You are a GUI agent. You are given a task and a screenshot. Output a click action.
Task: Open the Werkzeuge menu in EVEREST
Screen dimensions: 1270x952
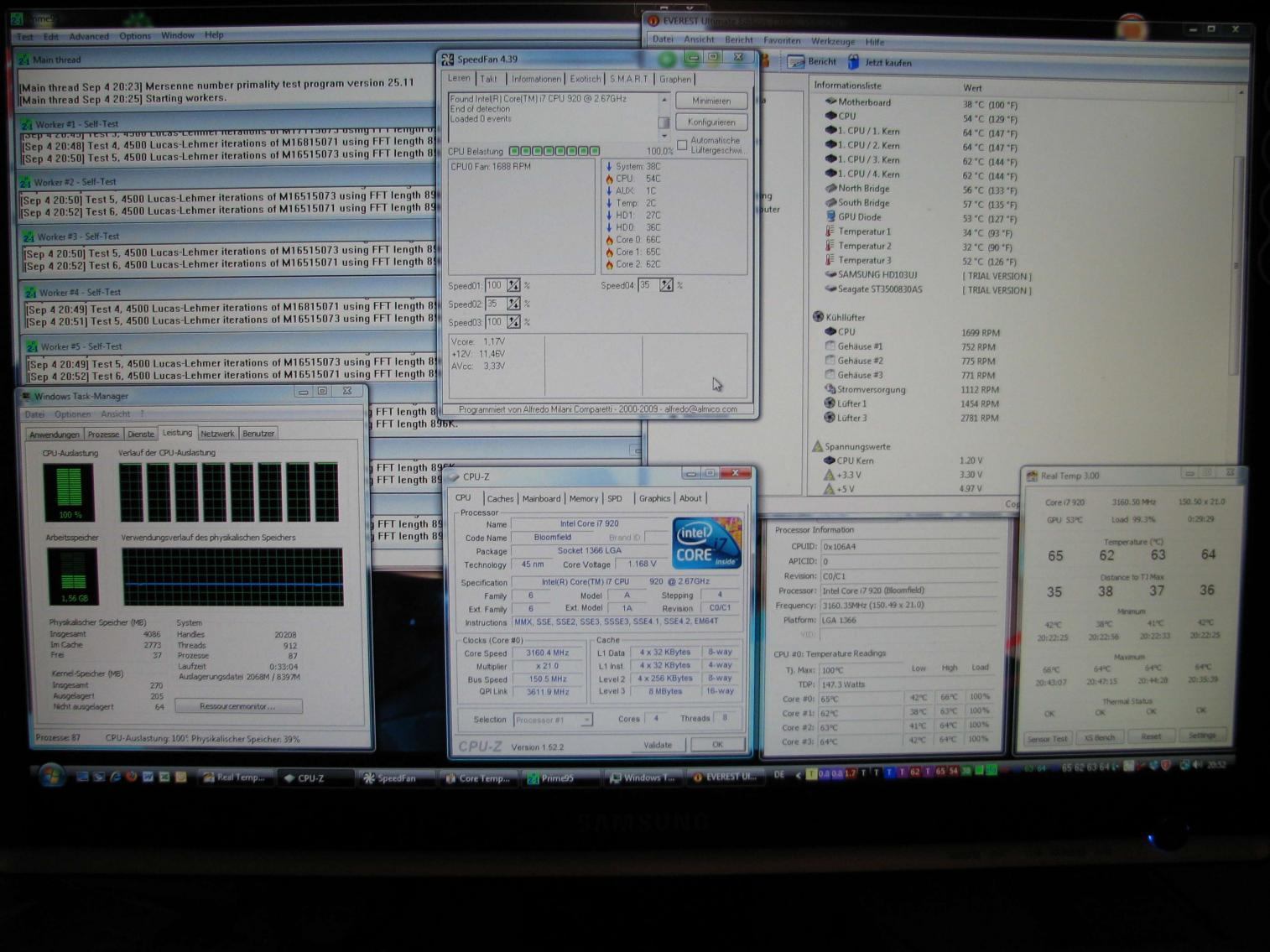(833, 41)
